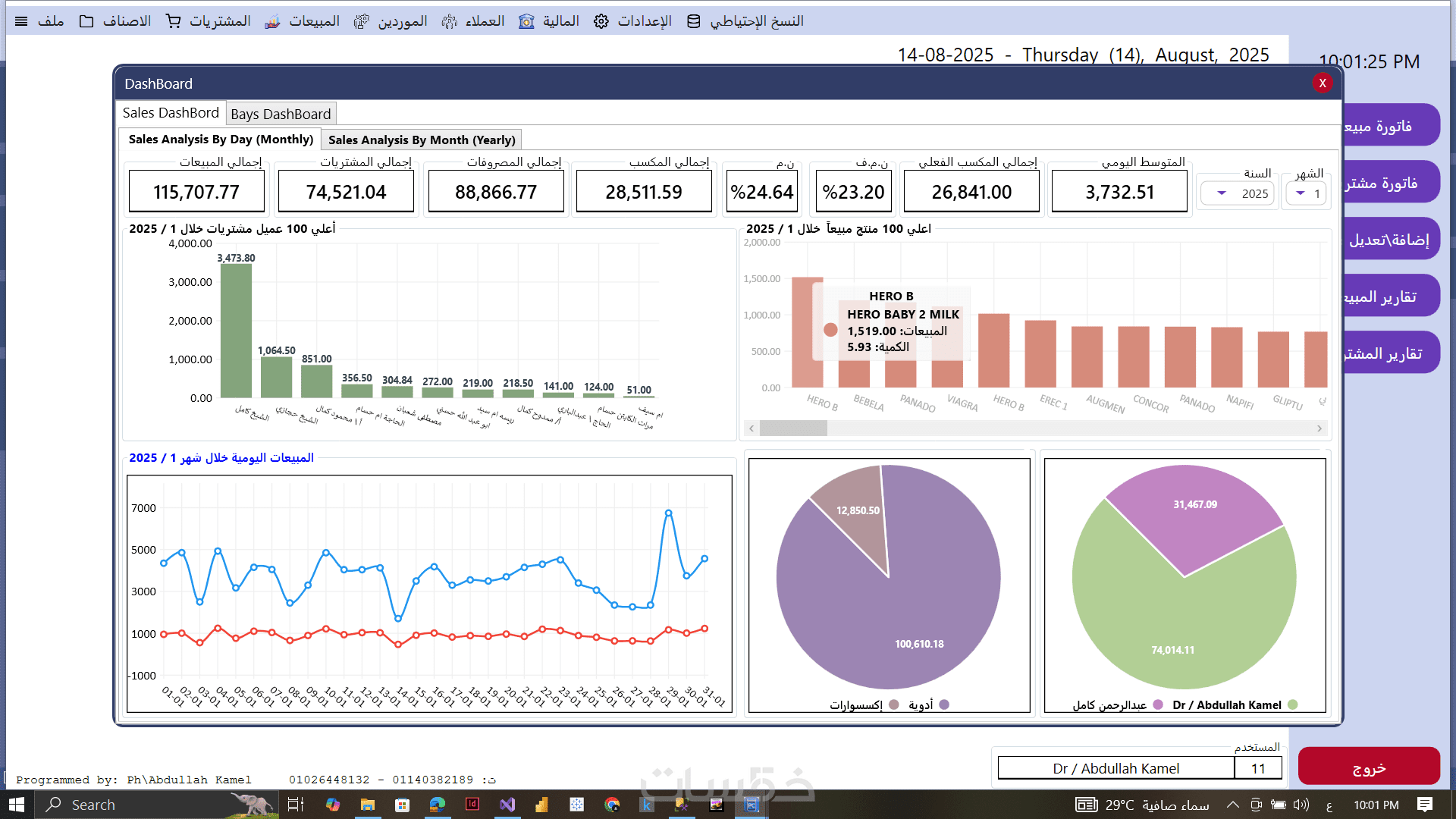
Task: Click the المبيعات sales chart icon
Action: point(272,21)
